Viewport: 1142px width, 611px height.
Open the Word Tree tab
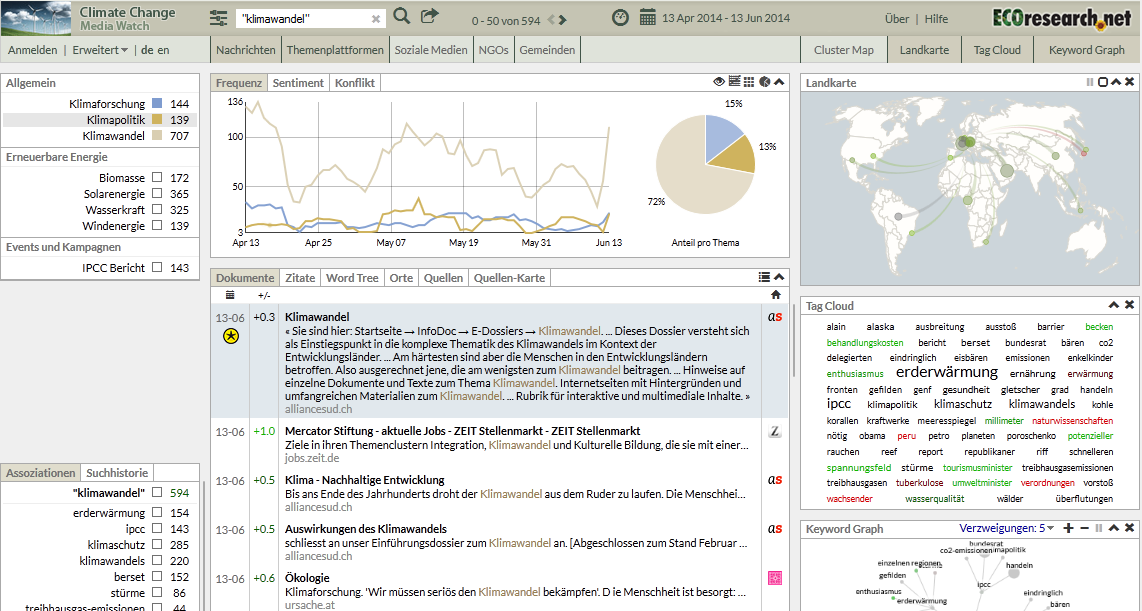[x=352, y=278]
